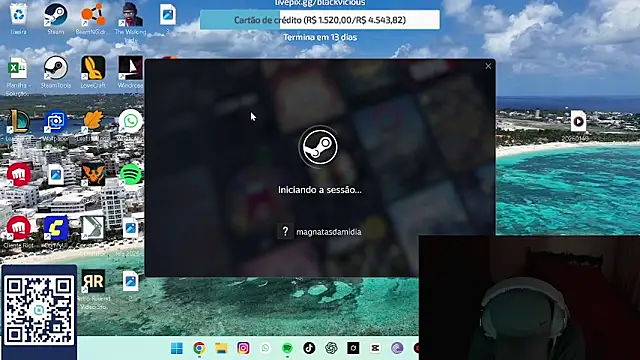Screen dimensions: 640x360
Task: Click the Termina em 13 dias text
Action: tap(320, 37)
